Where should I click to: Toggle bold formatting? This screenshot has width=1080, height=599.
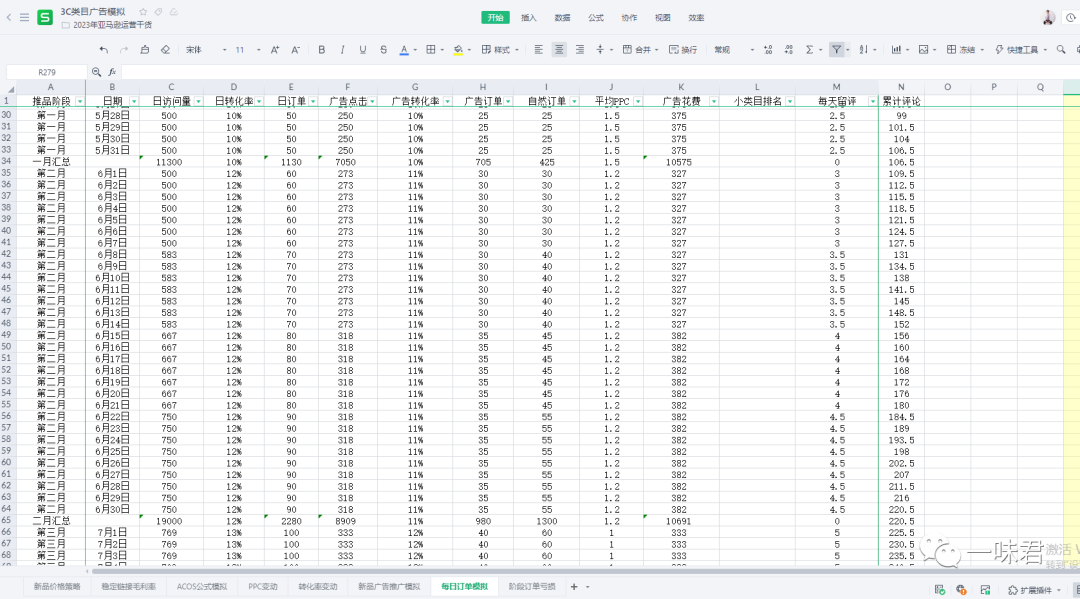click(x=321, y=50)
